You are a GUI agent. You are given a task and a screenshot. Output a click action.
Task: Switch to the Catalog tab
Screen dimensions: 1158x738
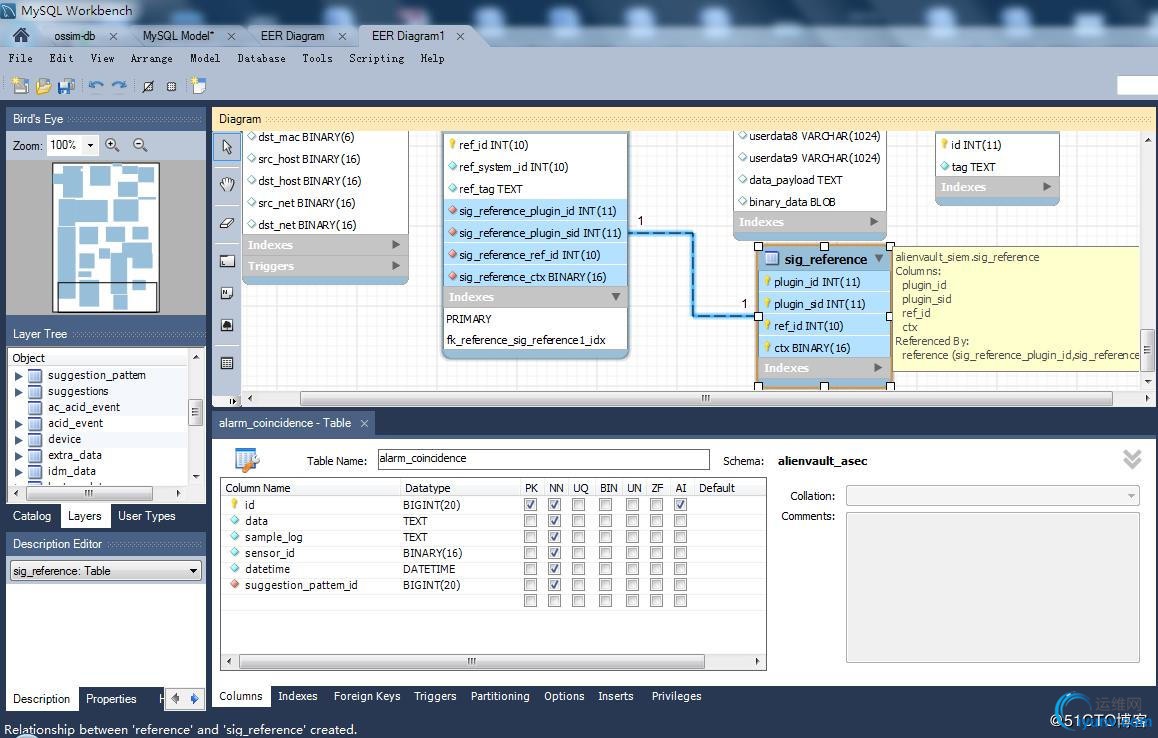pos(31,516)
